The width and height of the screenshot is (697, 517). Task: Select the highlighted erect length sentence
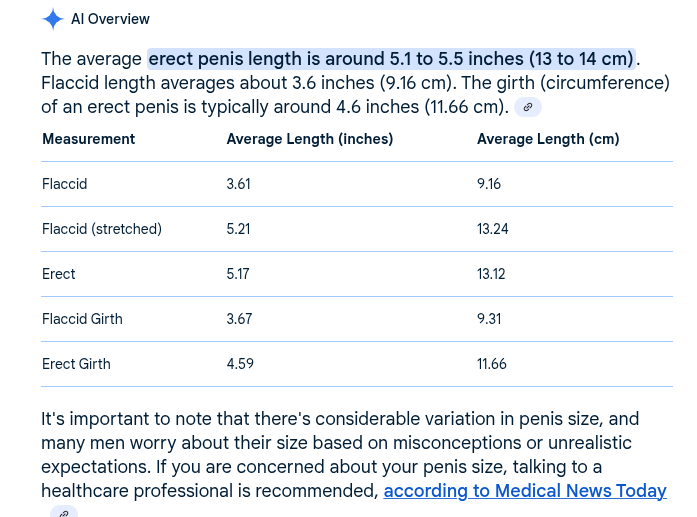pyautogui.click(x=391, y=59)
